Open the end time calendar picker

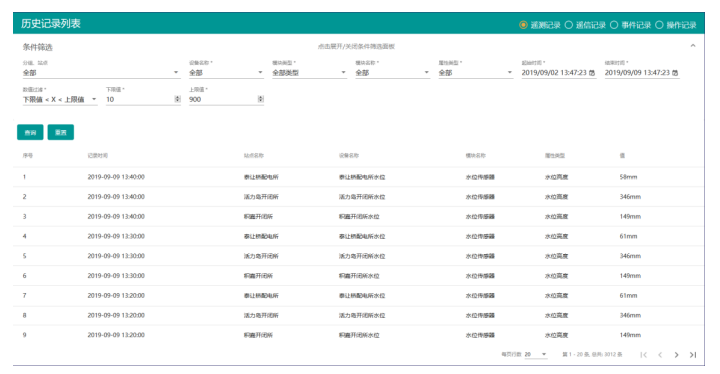[675, 73]
